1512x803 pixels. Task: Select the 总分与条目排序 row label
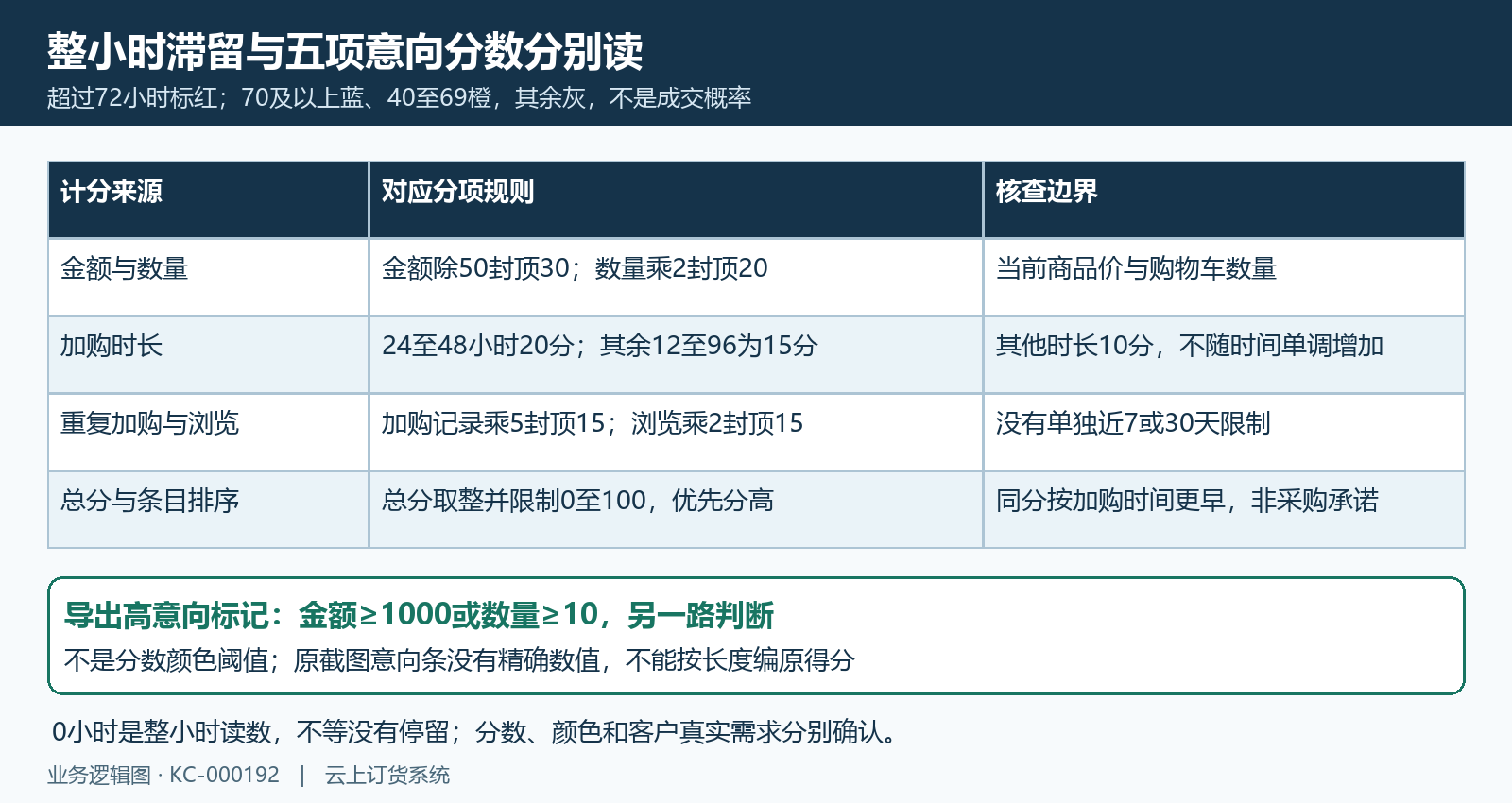(x=208, y=509)
